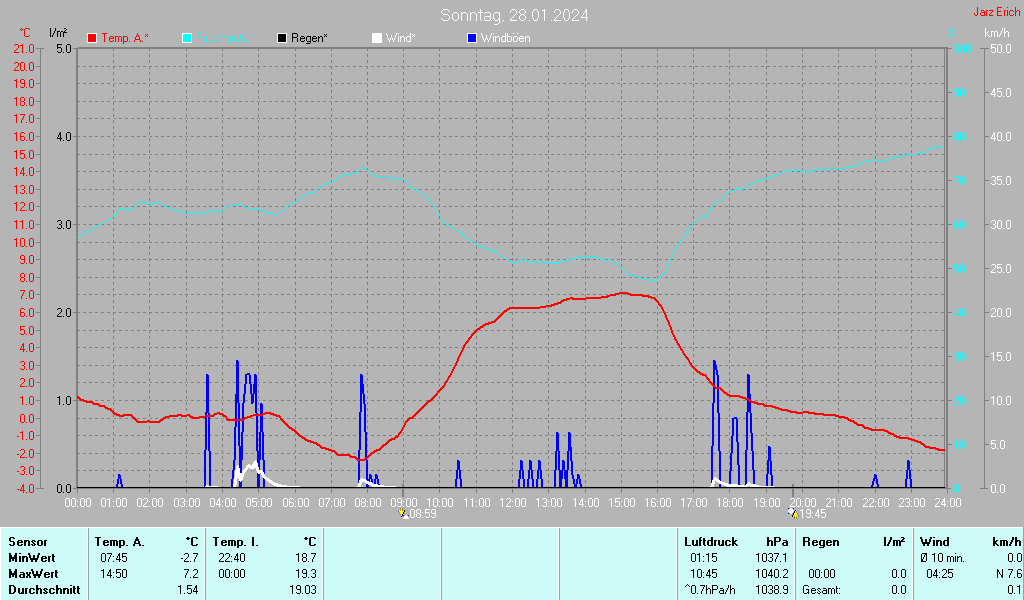1024x600 pixels.
Task: Click the blue Windböen legend swatch
Action: tap(472, 39)
